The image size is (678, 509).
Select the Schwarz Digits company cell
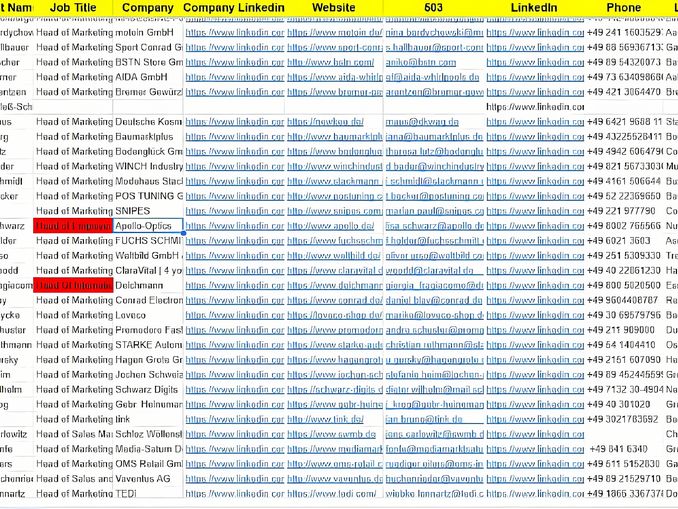pyautogui.click(x=148, y=390)
